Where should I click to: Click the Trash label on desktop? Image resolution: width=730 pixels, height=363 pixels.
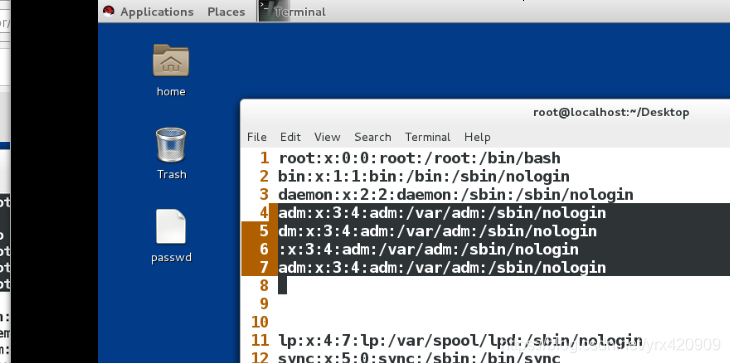171,175
